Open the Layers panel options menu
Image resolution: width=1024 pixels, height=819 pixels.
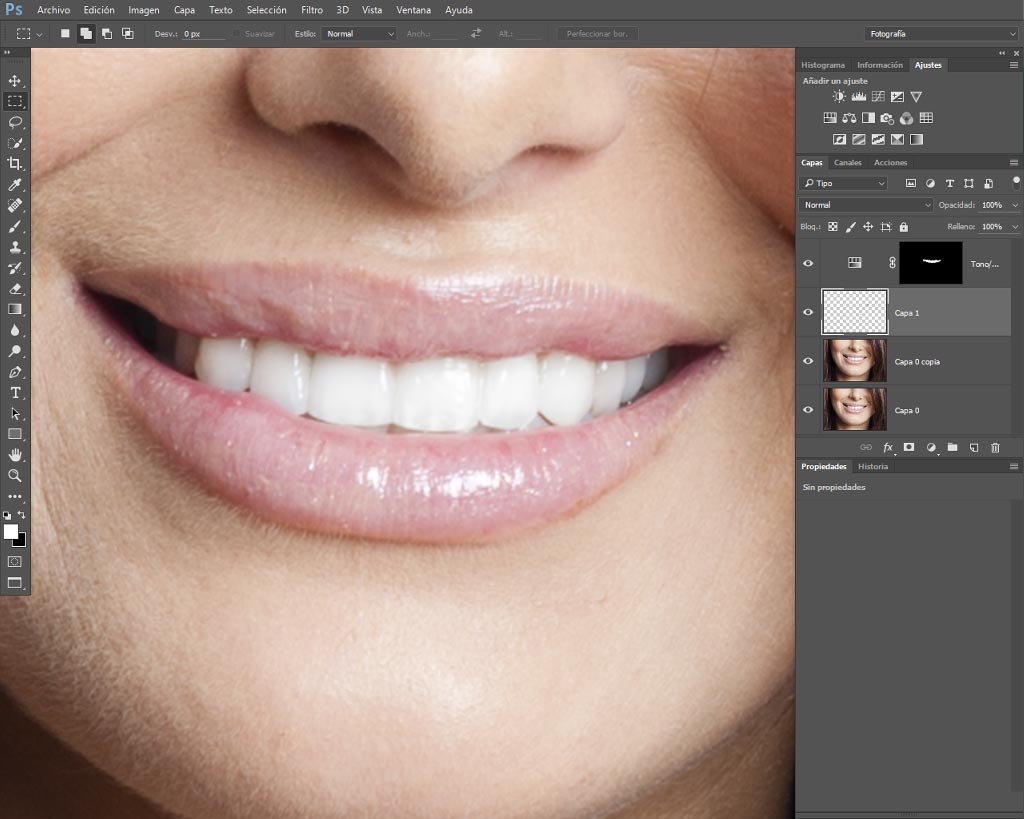coord(1014,163)
